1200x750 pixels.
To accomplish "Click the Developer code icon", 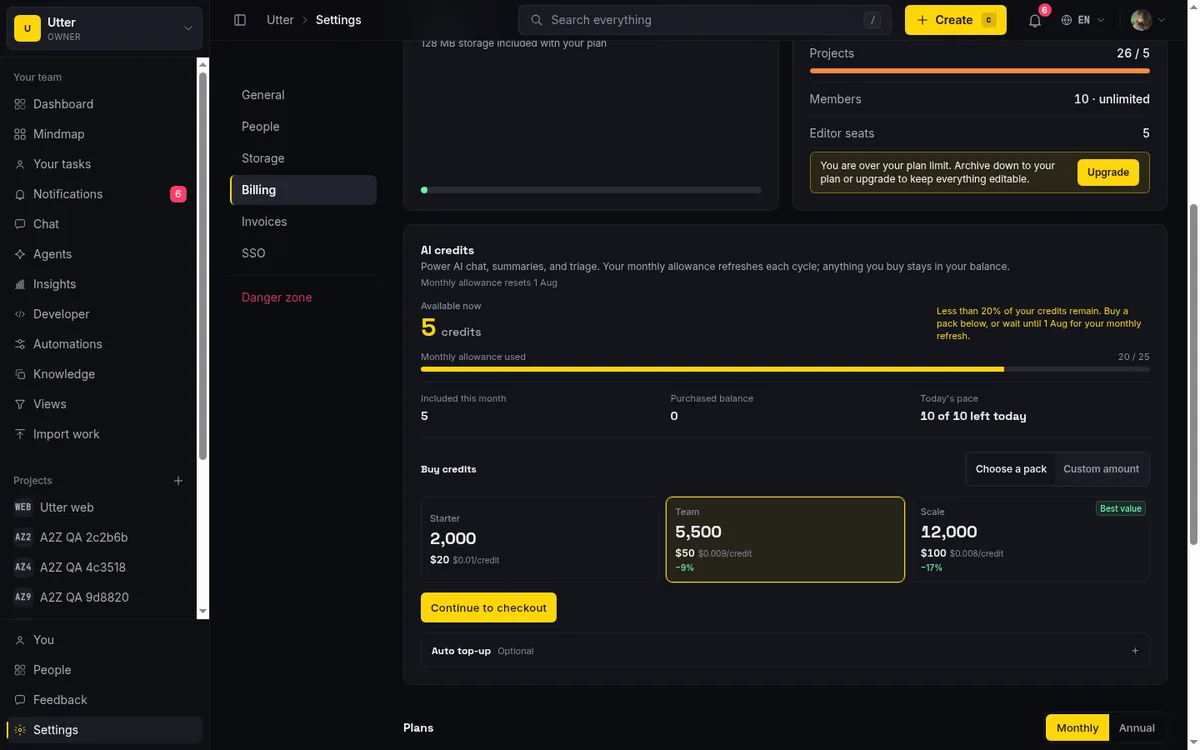I will (20, 314).
